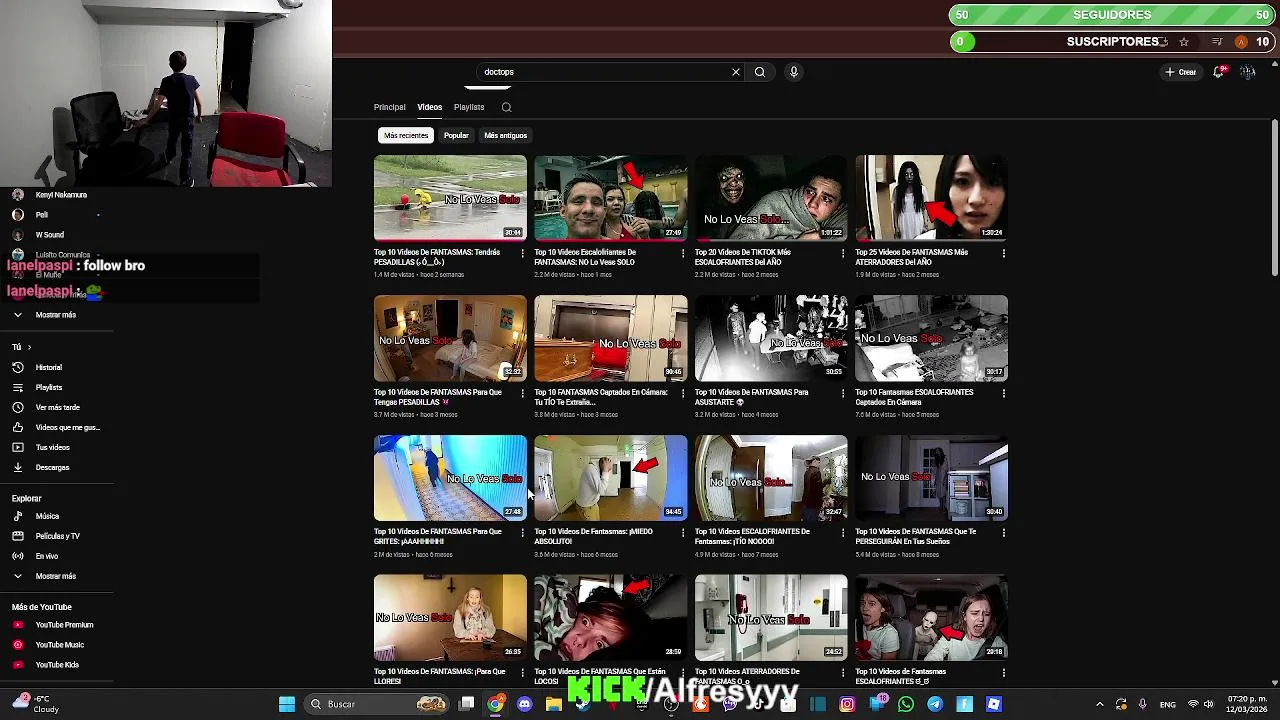Open WhatsApp from the taskbar
Viewport: 1280px width, 720px height.
905,704
